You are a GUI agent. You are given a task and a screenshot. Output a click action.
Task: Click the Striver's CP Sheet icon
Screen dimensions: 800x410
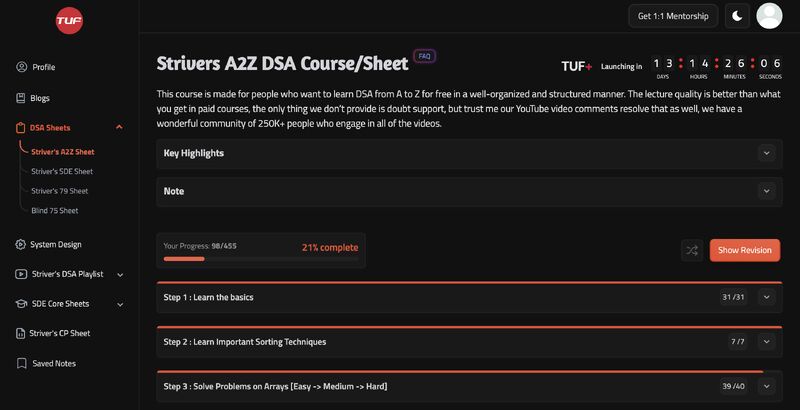coord(22,333)
